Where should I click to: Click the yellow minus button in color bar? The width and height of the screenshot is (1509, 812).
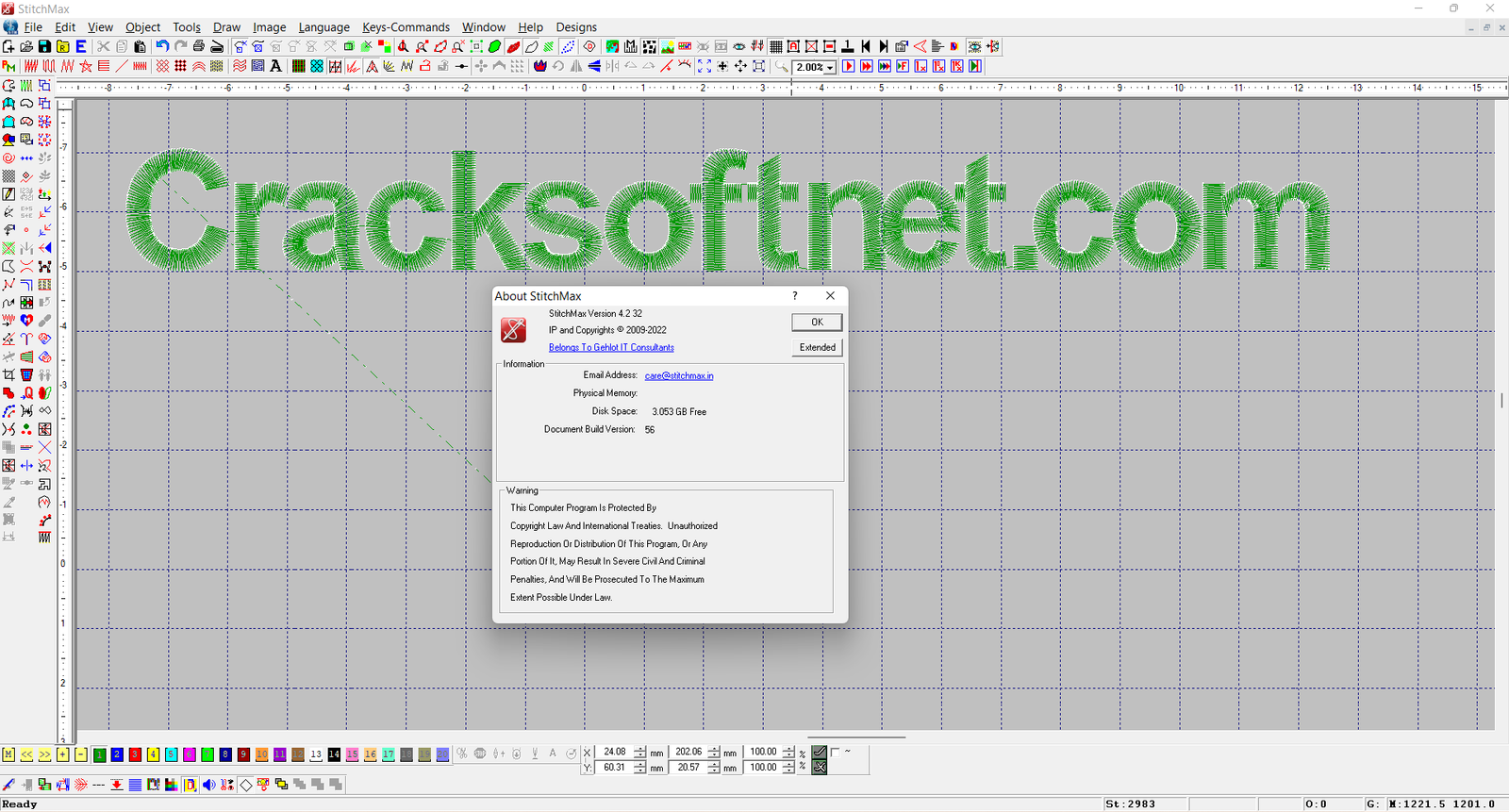point(80,754)
